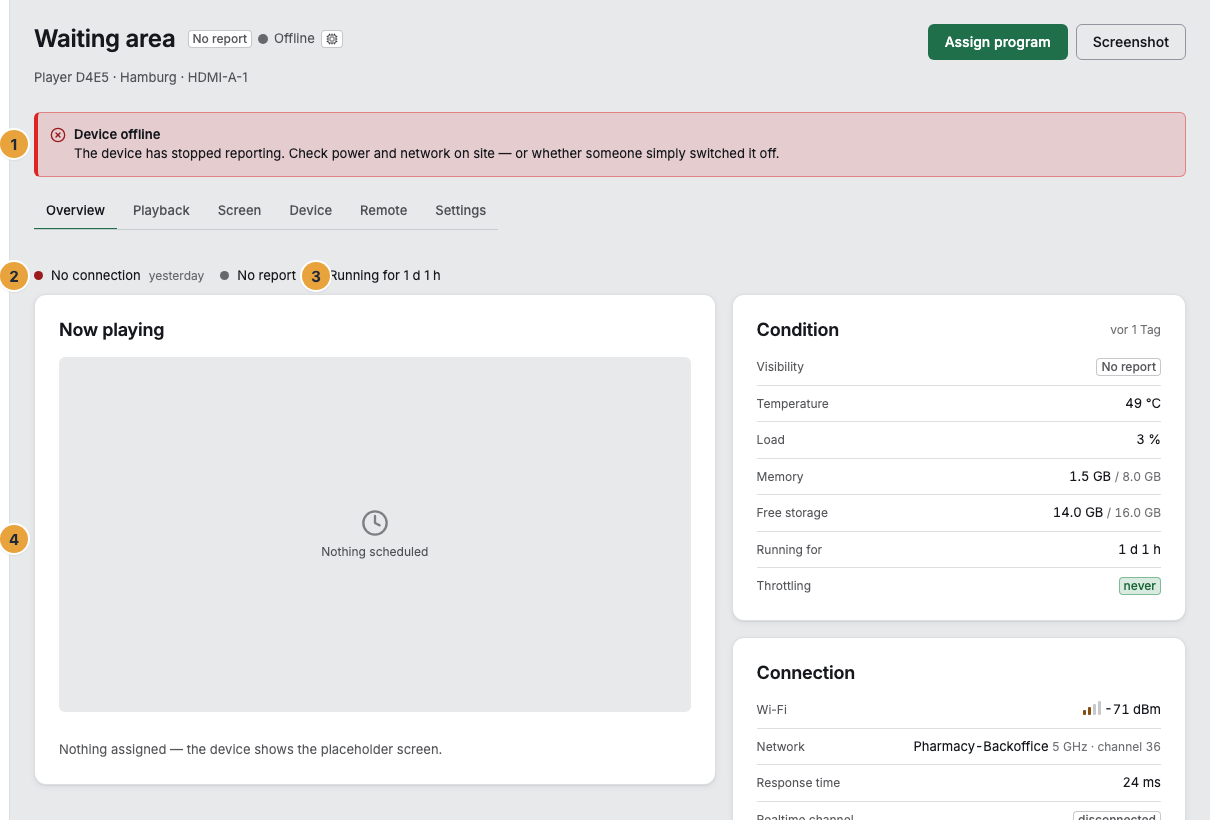This screenshot has width=1210, height=820.
Task: Click the red dot beside No connection
Action: [x=39, y=275]
